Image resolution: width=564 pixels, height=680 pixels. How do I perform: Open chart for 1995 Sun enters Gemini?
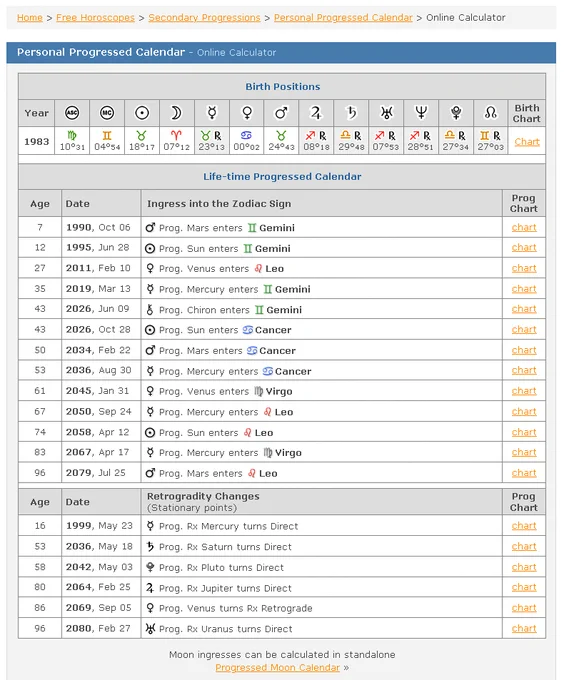(524, 248)
